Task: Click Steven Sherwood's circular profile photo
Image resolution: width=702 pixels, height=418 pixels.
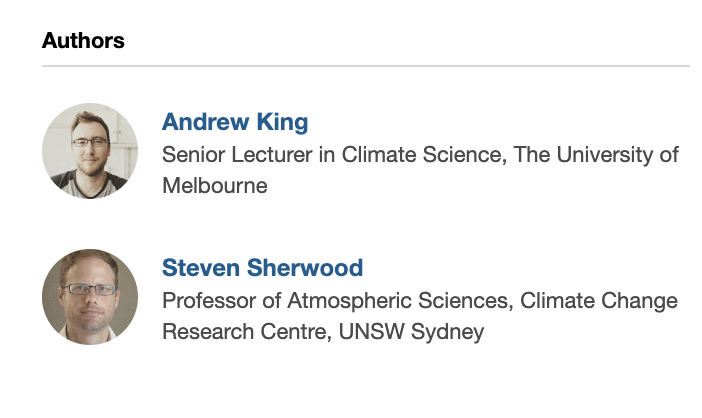Action: pyautogui.click(x=90, y=297)
